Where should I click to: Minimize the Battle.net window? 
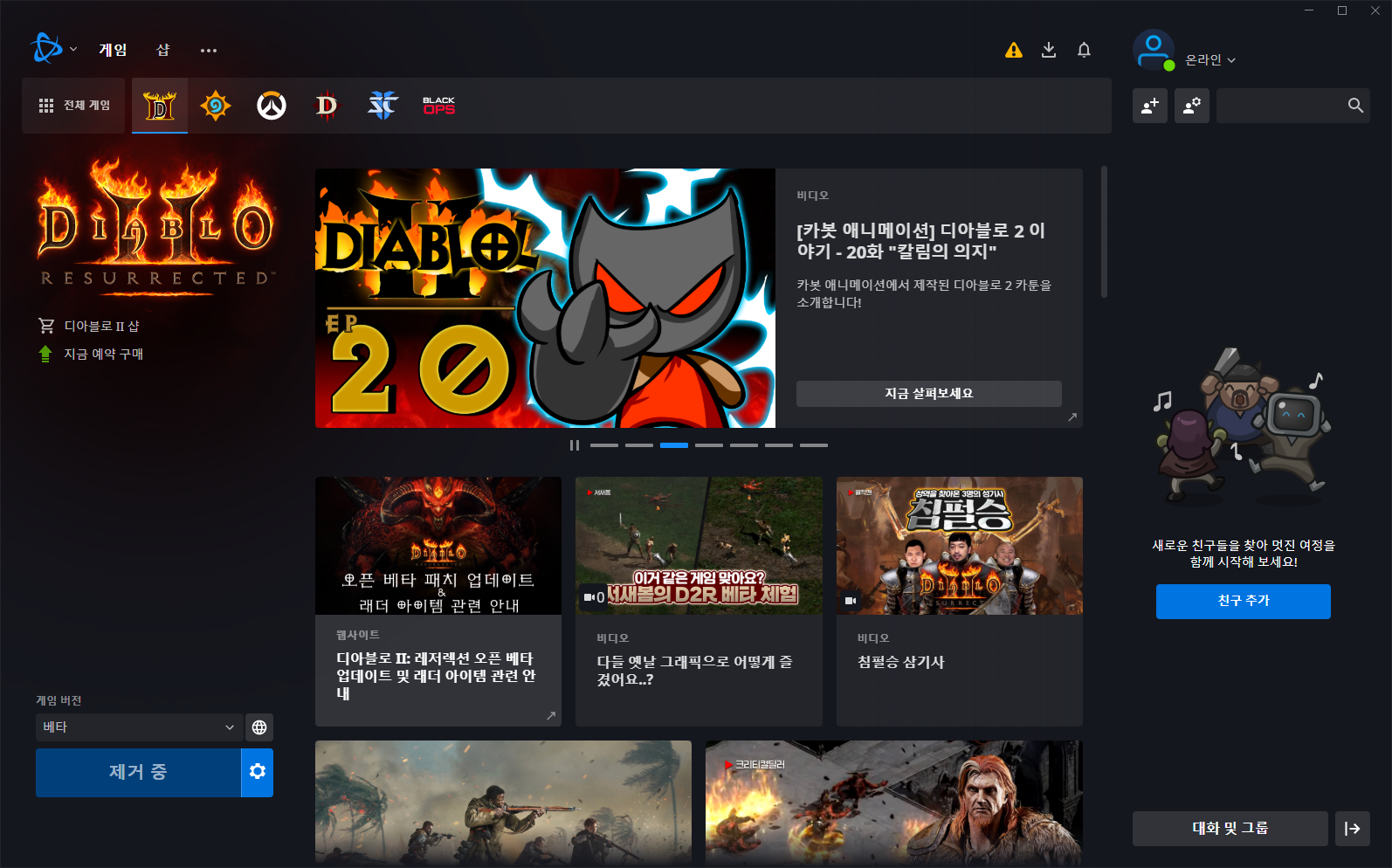pos(1309,10)
